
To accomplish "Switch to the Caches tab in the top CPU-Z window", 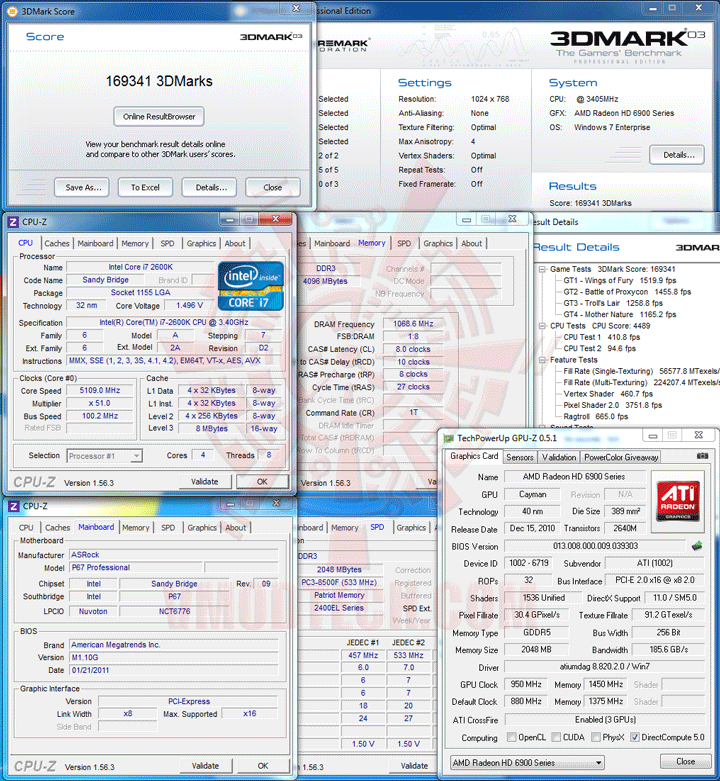I will 57,243.
